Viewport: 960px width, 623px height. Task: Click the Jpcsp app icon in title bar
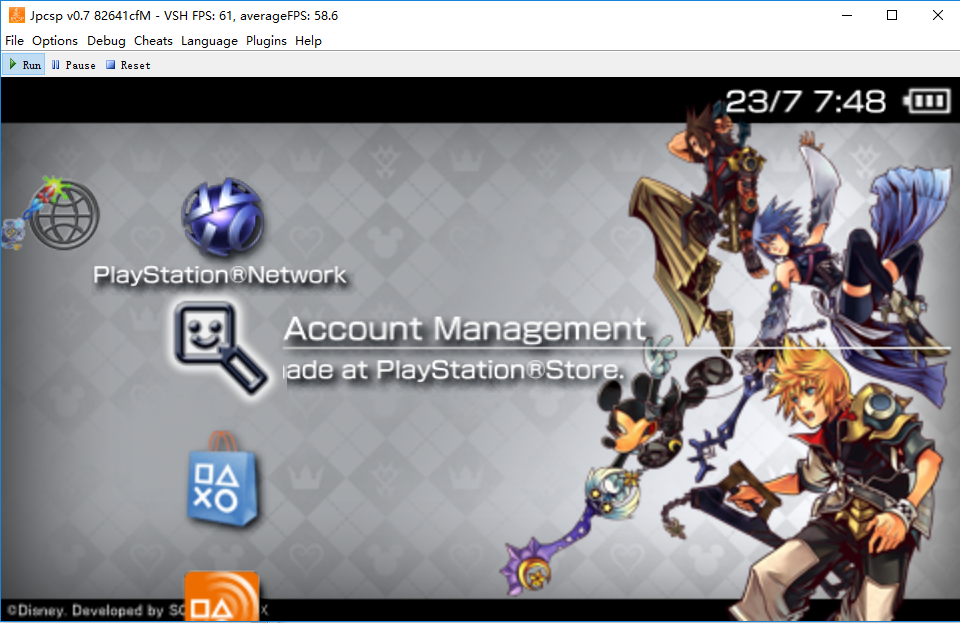coord(17,15)
